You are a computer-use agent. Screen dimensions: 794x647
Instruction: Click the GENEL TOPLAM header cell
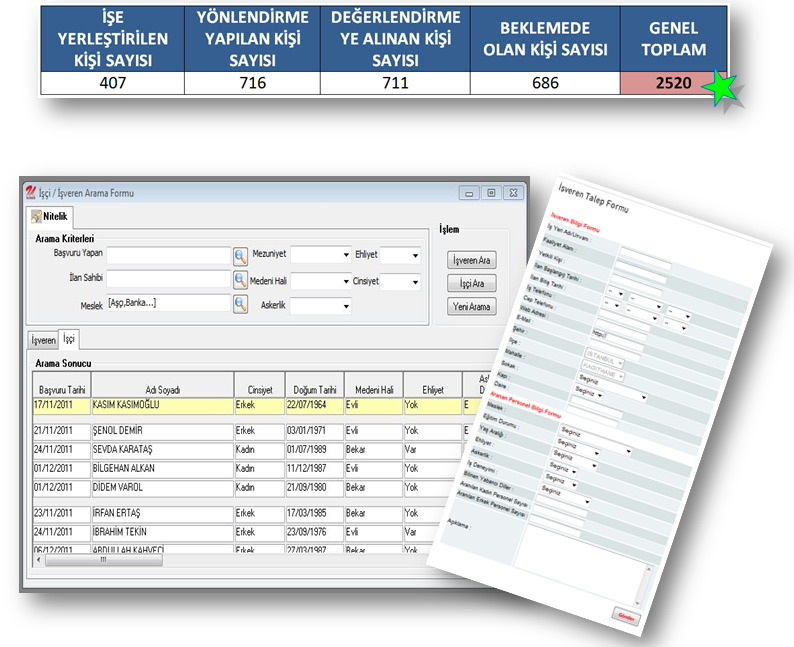coord(673,38)
